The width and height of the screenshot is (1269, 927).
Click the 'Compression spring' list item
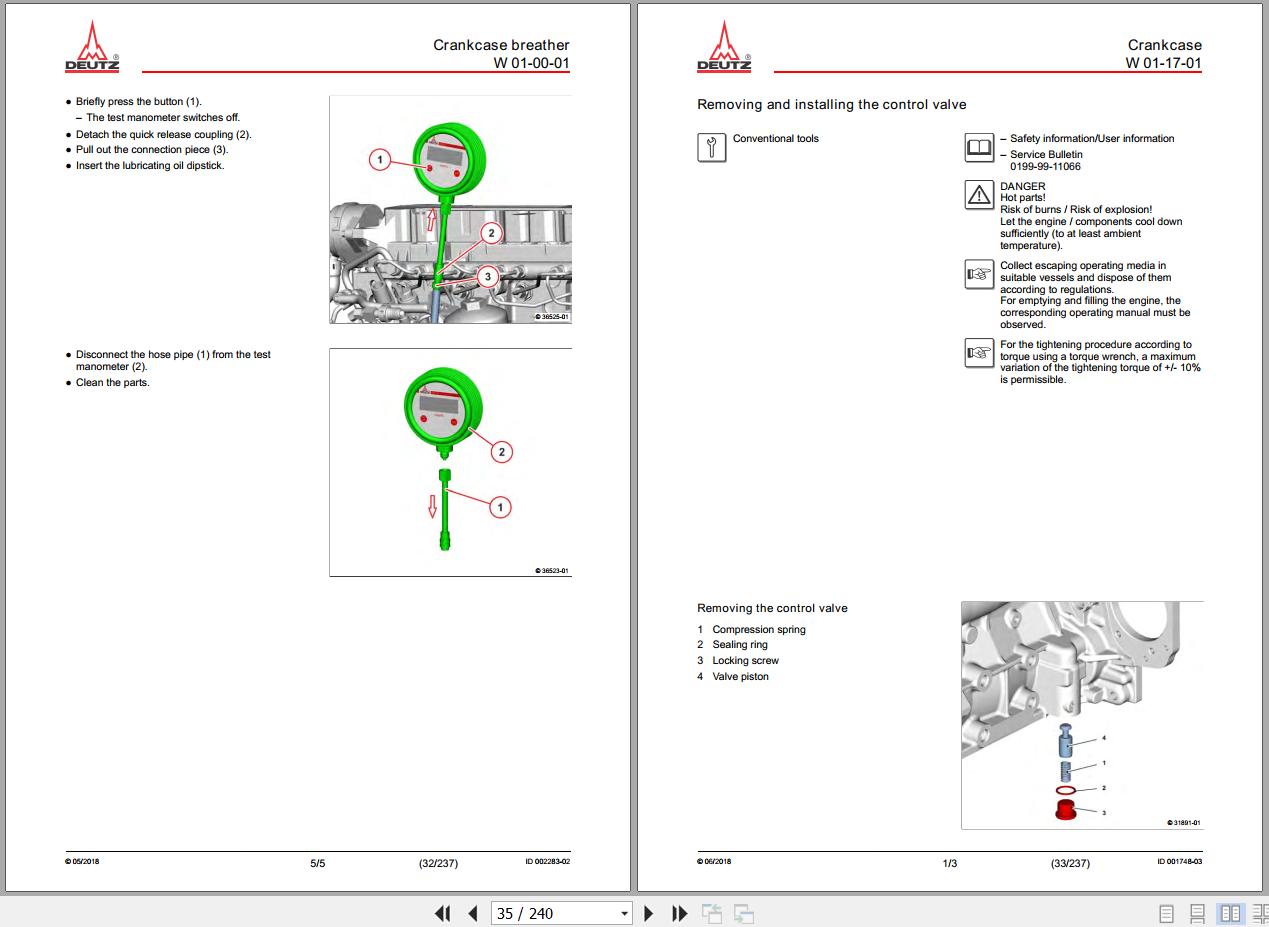(x=759, y=629)
